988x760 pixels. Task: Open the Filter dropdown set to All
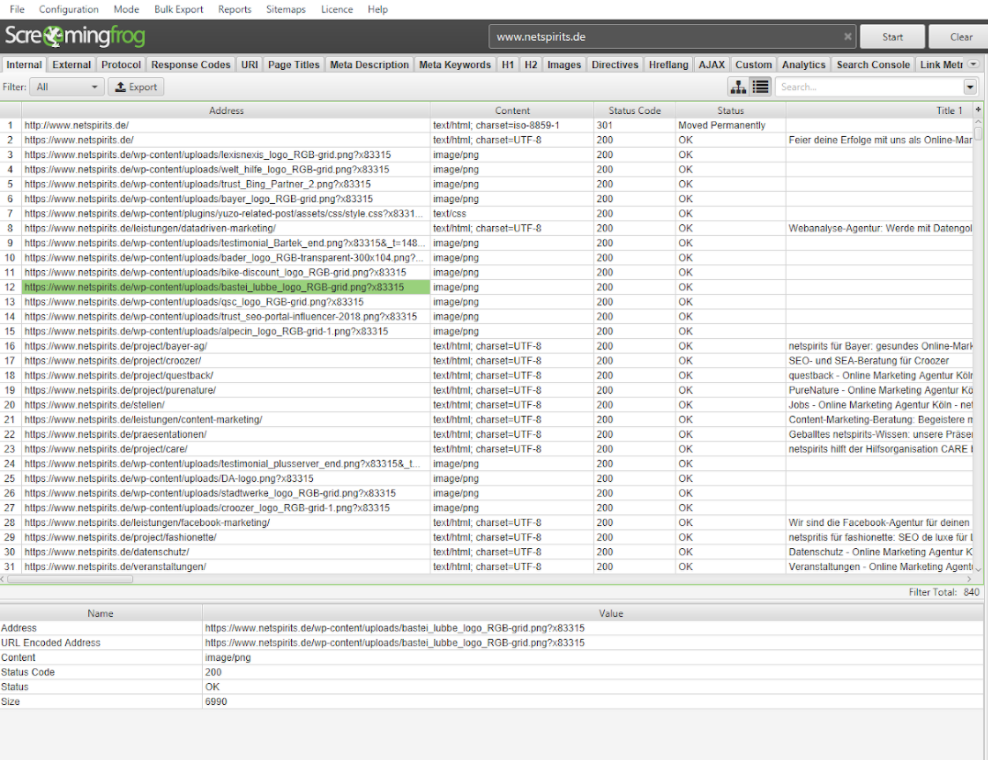click(x=67, y=87)
